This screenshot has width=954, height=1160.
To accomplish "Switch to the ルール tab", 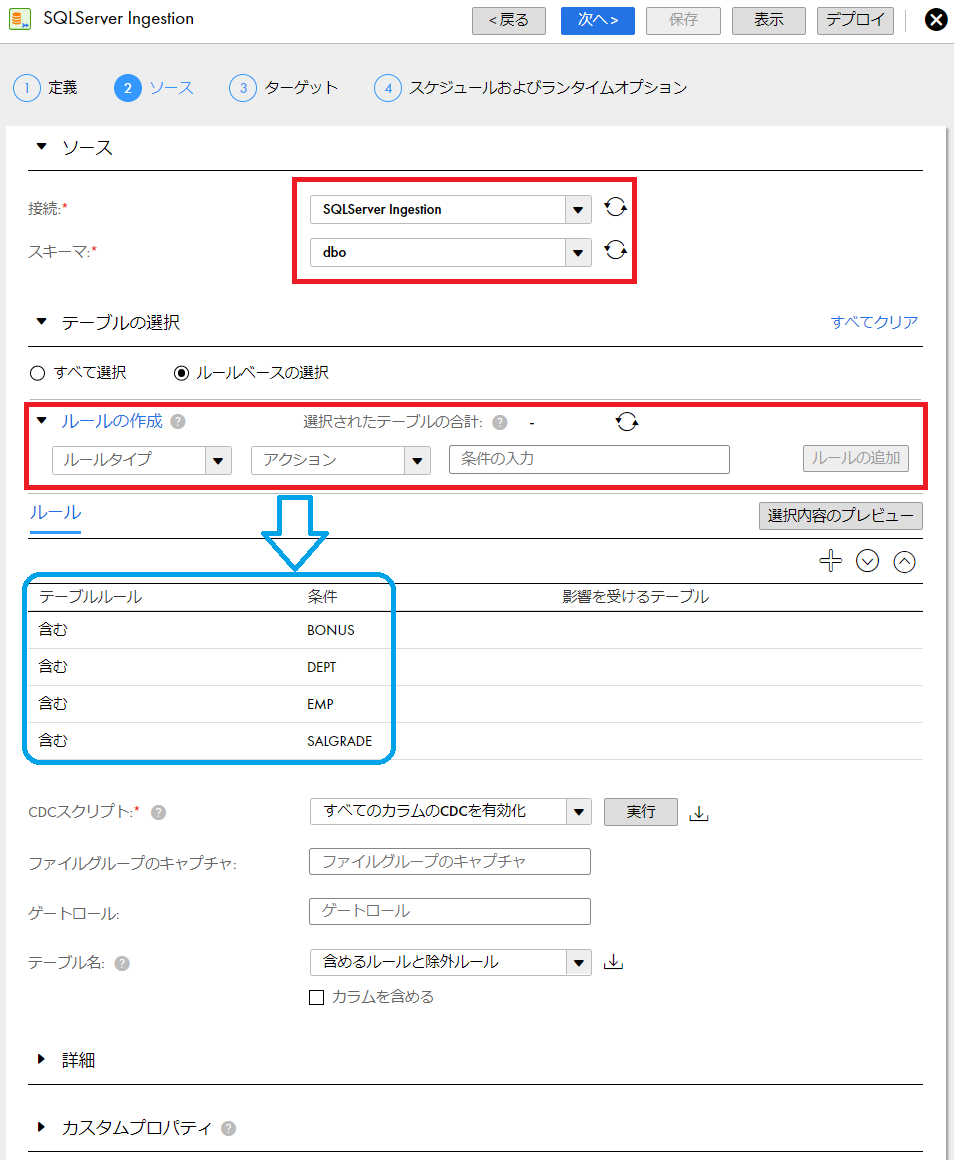I will pyautogui.click(x=55, y=512).
